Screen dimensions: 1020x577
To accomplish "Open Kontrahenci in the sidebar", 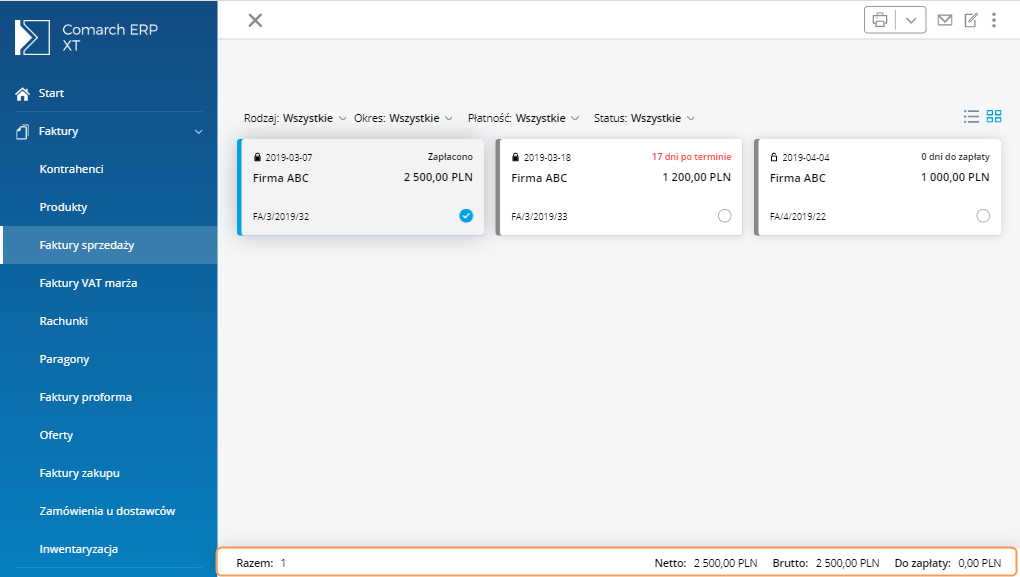I will (x=72, y=169).
